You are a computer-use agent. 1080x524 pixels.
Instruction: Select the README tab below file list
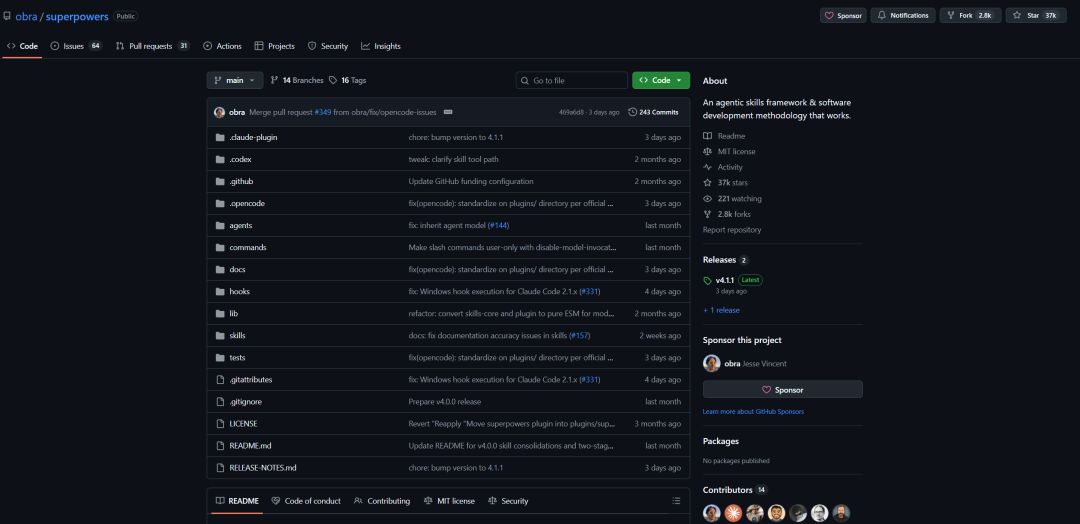click(x=237, y=501)
